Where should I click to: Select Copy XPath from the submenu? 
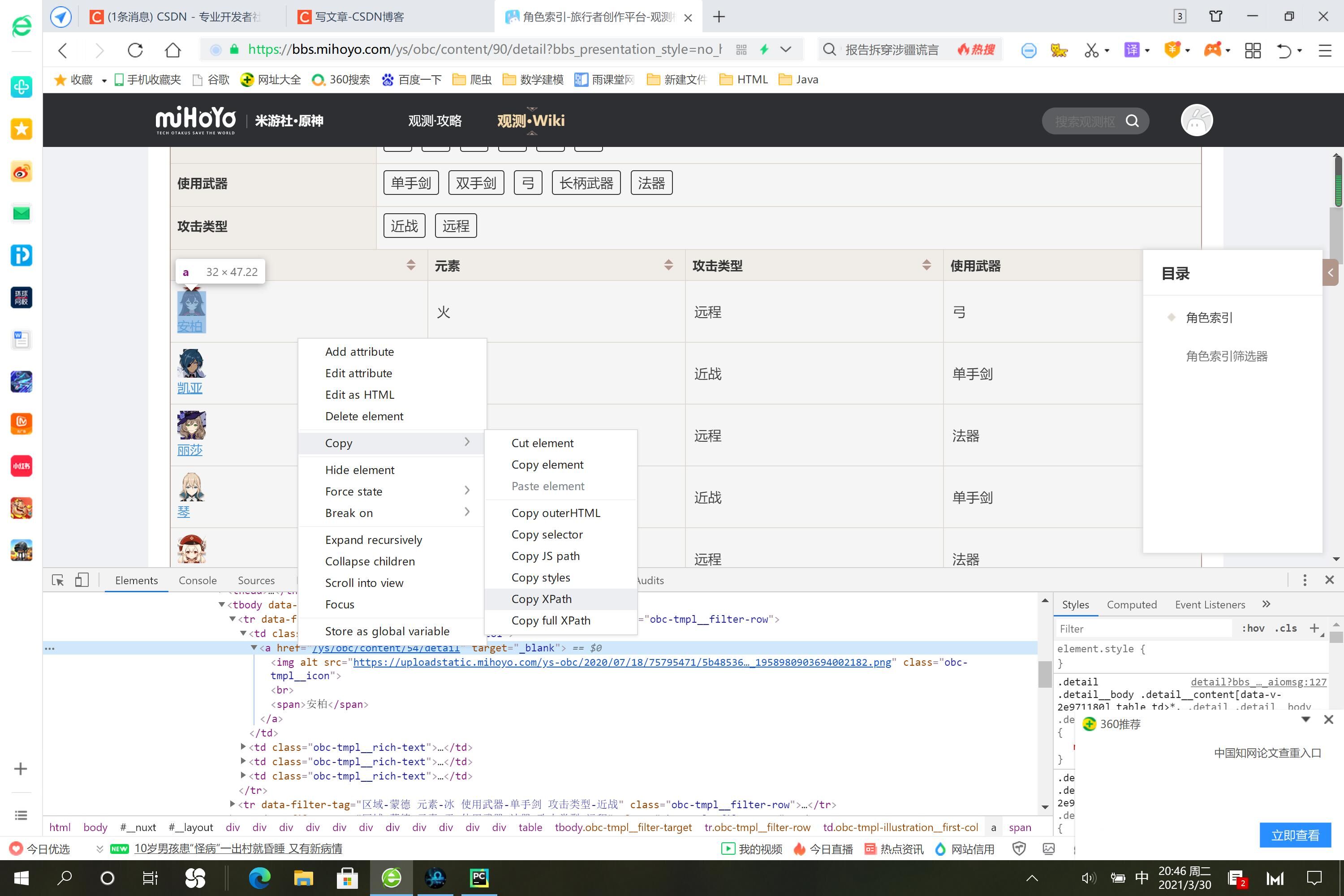coord(541,599)
